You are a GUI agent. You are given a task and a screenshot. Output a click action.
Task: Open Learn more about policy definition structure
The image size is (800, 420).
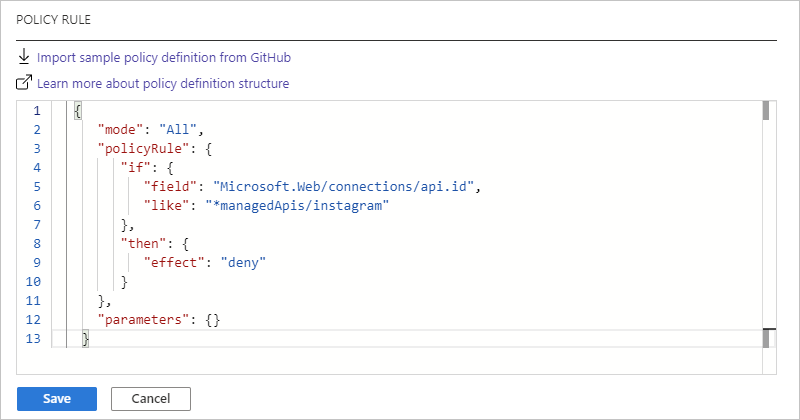163,83
